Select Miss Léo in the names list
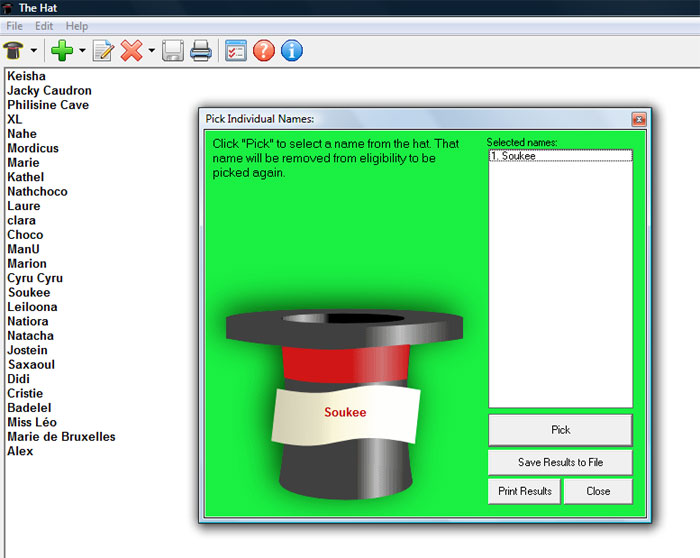The height and width of the screenshot is (558, 700). tap(32, 422)
